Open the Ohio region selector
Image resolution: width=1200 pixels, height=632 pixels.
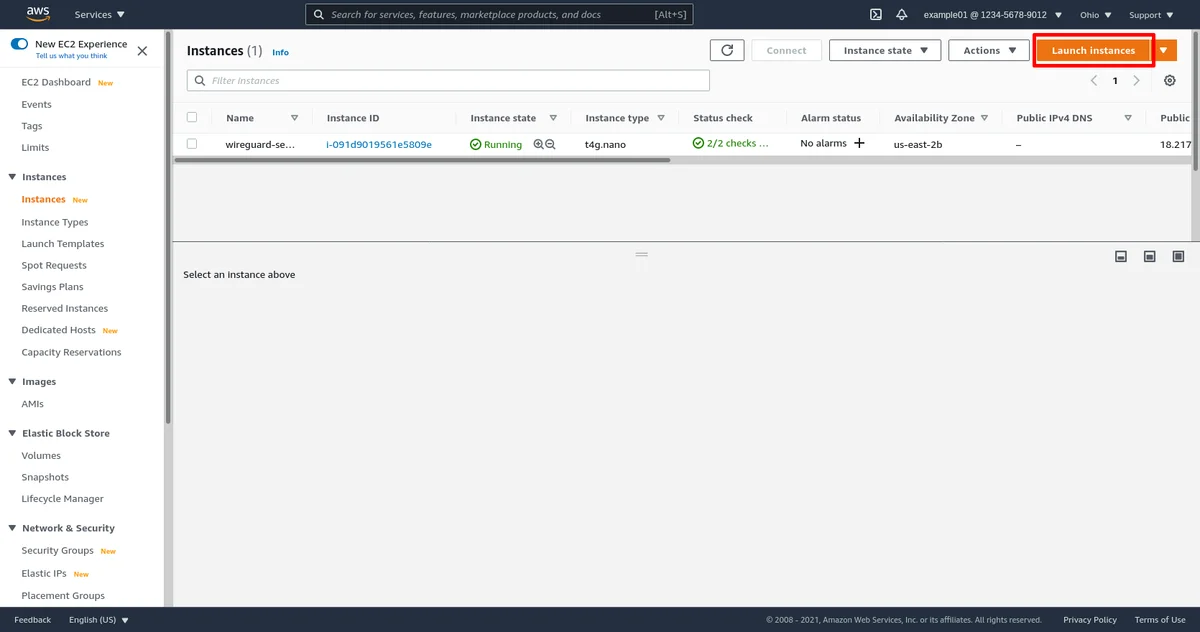pyautogui.click(x=1095, y=15)
